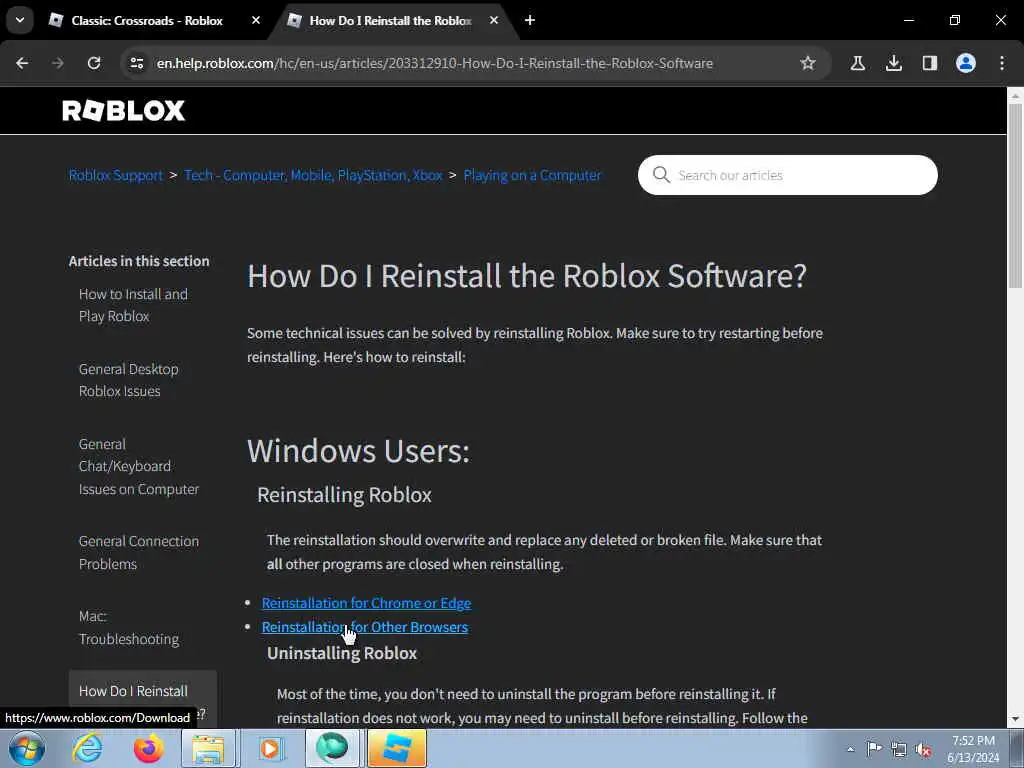Click the Roblox Support breadcrumb link
1024x768 pixels.
[x=116, y=175]
